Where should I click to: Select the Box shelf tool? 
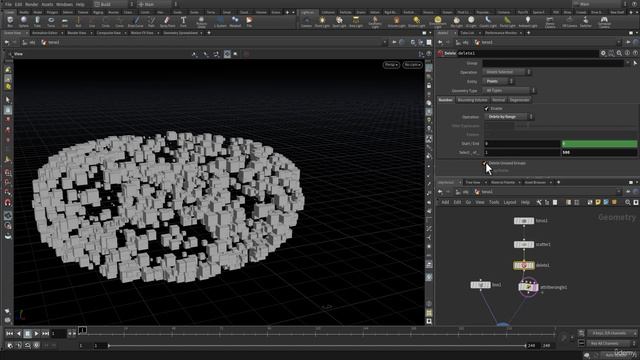[10, 22]
